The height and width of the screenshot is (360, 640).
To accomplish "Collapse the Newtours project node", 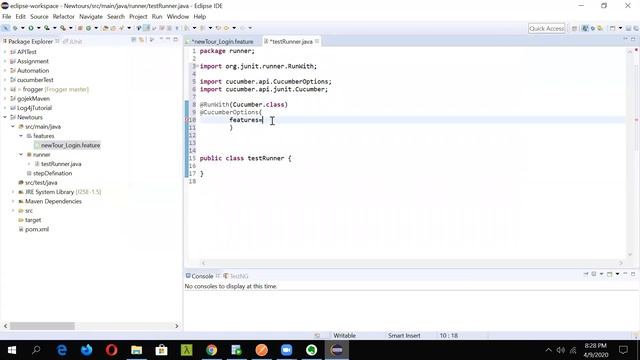I will (x=5, y=117).
